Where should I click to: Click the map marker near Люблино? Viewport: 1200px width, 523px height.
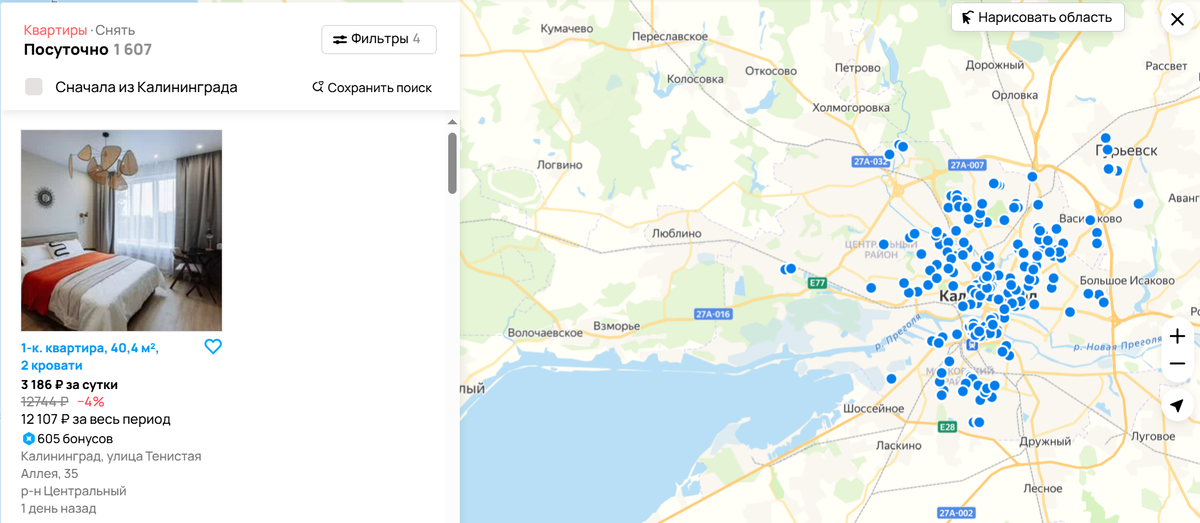(x=789, y=268)
